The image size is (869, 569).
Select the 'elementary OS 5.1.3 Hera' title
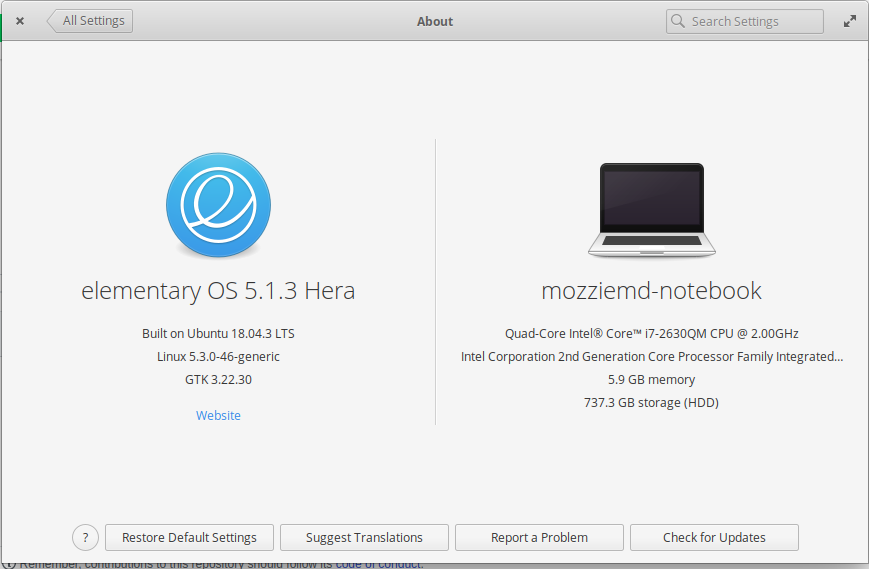click(218, 291)
